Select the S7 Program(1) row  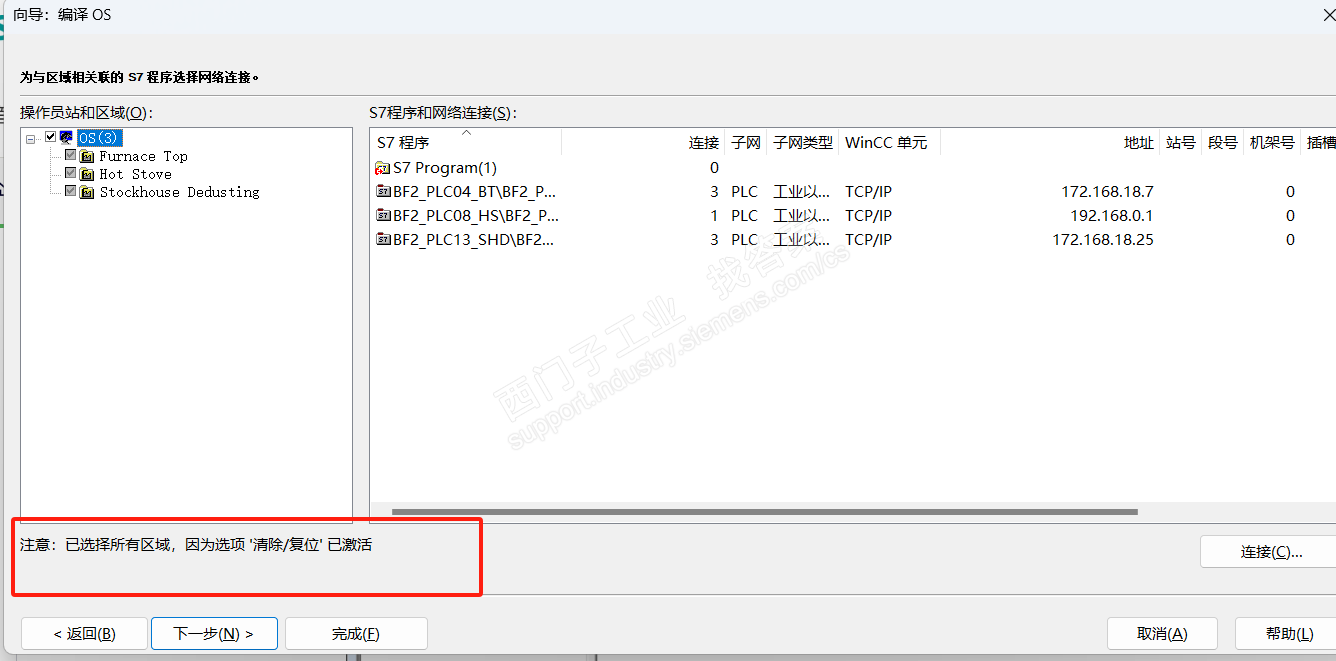[853, 168]
